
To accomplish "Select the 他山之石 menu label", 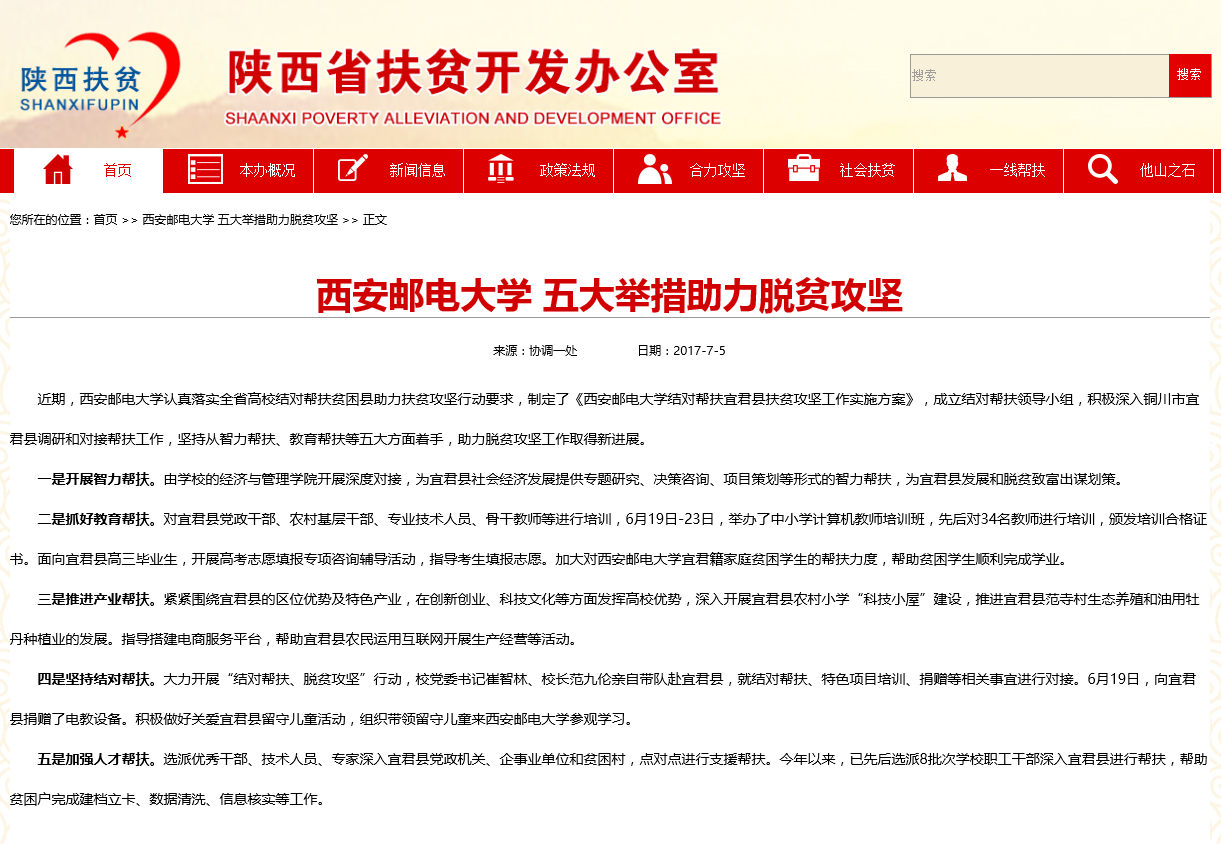I will tap(1167, 171).
